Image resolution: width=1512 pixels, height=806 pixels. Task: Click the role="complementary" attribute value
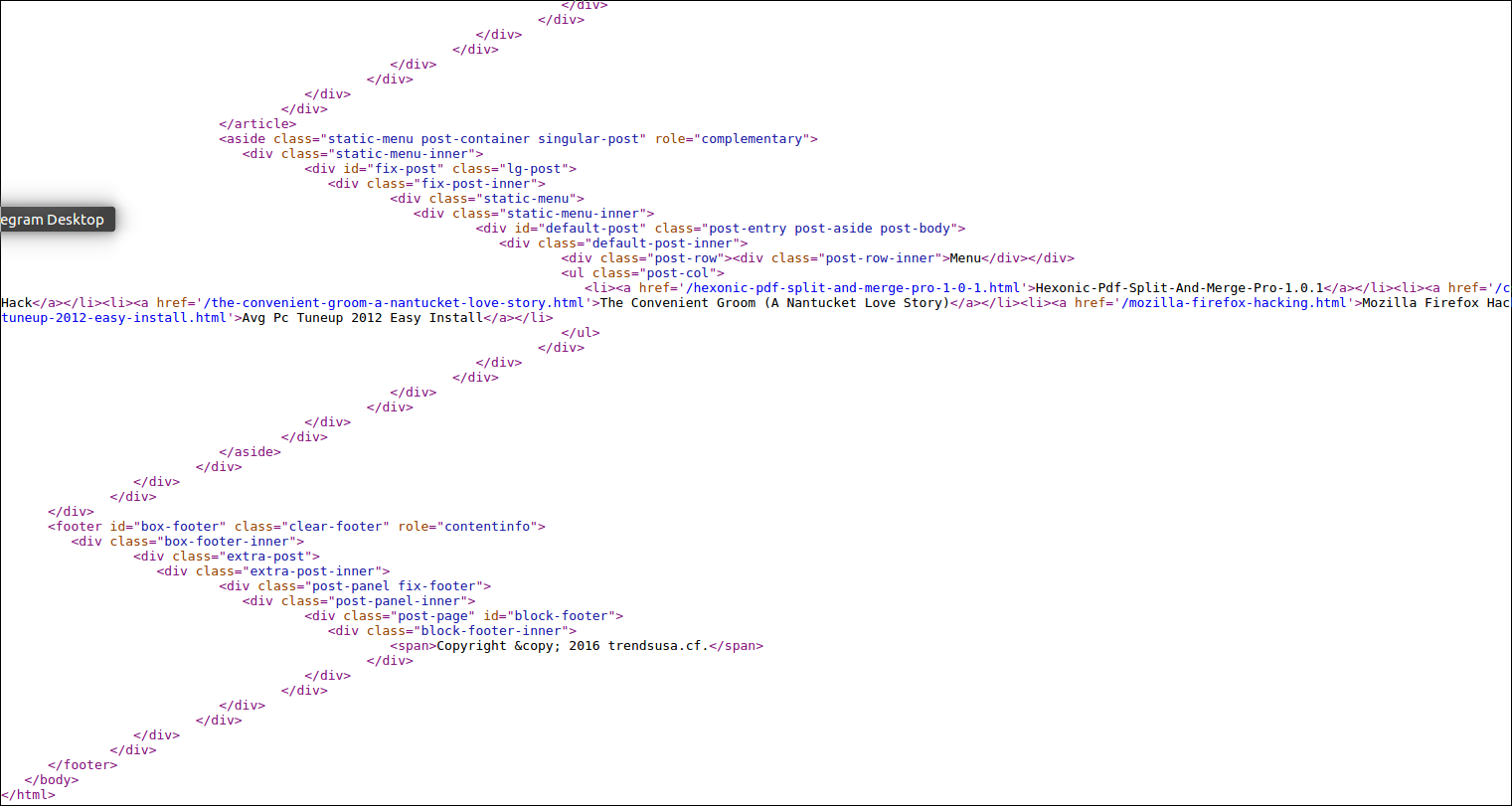[x=752, y=139]
